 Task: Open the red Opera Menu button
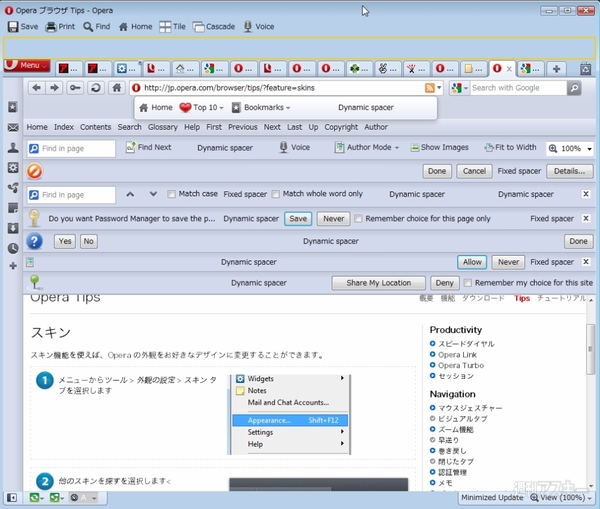(27, 65)
